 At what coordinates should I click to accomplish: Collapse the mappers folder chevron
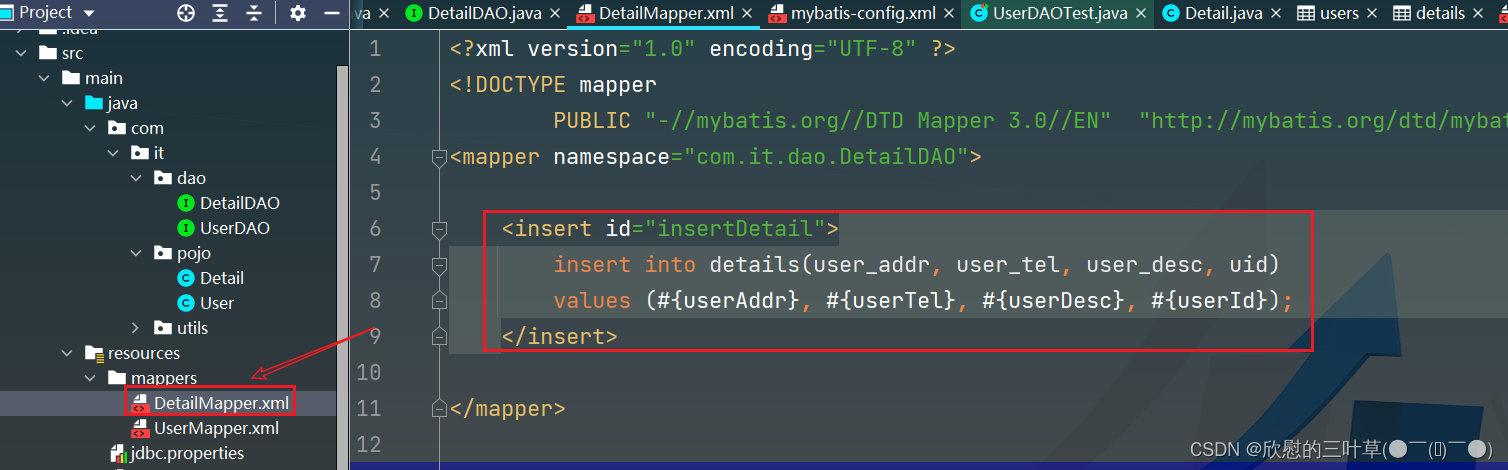tap(90, 378)
